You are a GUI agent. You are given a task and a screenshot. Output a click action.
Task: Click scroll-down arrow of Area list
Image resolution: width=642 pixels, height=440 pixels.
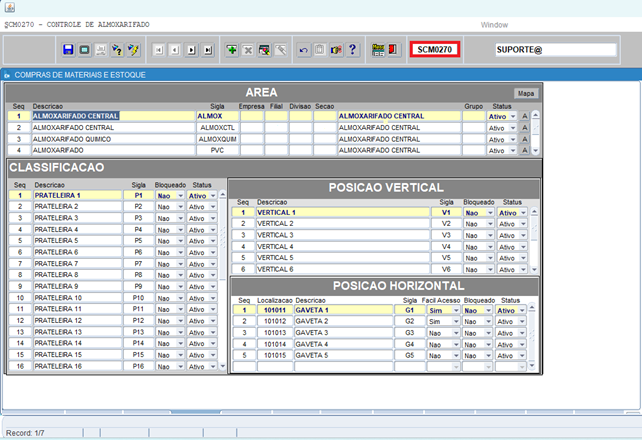pos(535,151)
